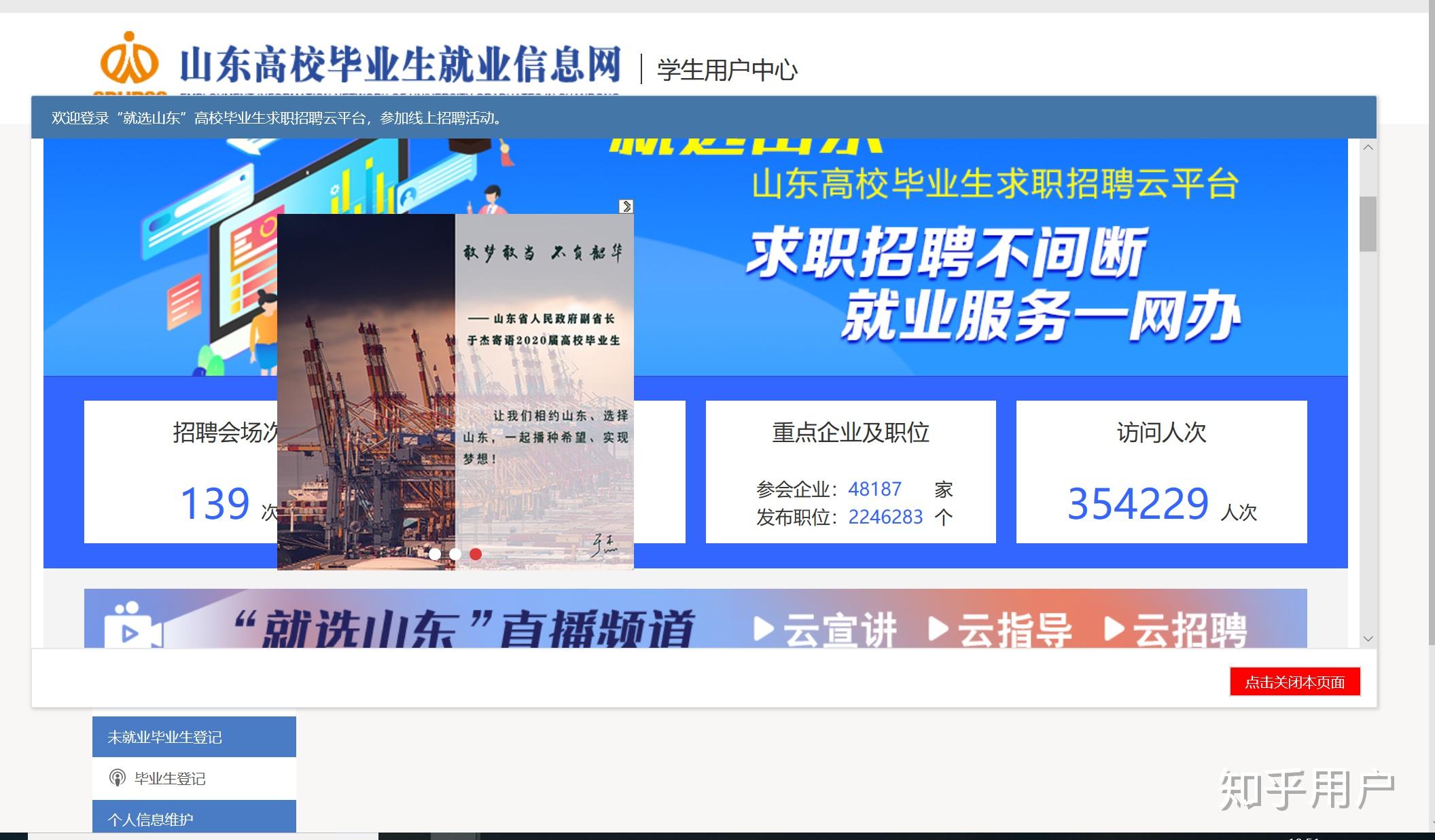The image size is (1435, 840).
Task: Open the 云宣讲 link
Action: 826,629
